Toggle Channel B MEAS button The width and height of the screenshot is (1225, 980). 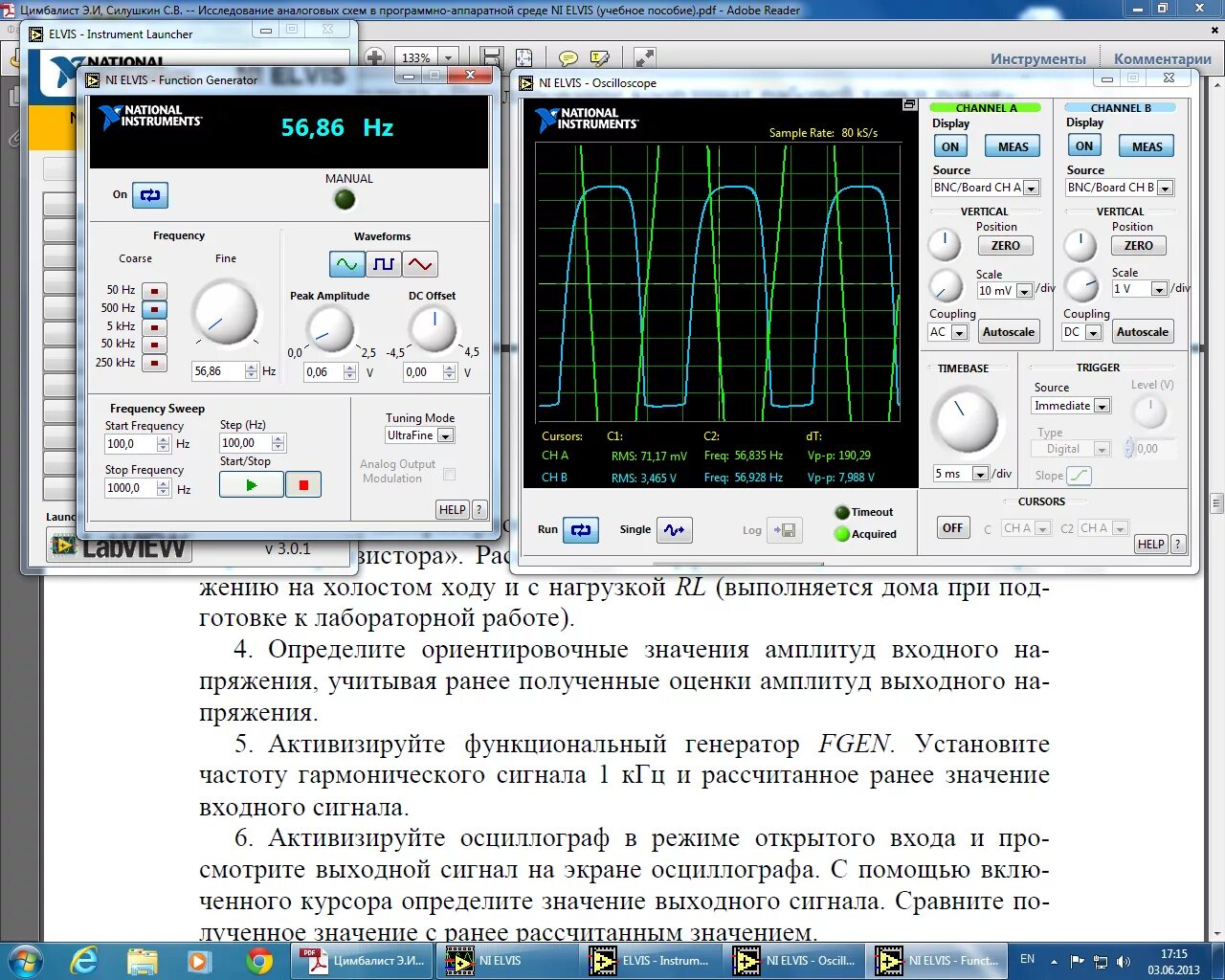pyautogui.click(x=1147, y=146)
